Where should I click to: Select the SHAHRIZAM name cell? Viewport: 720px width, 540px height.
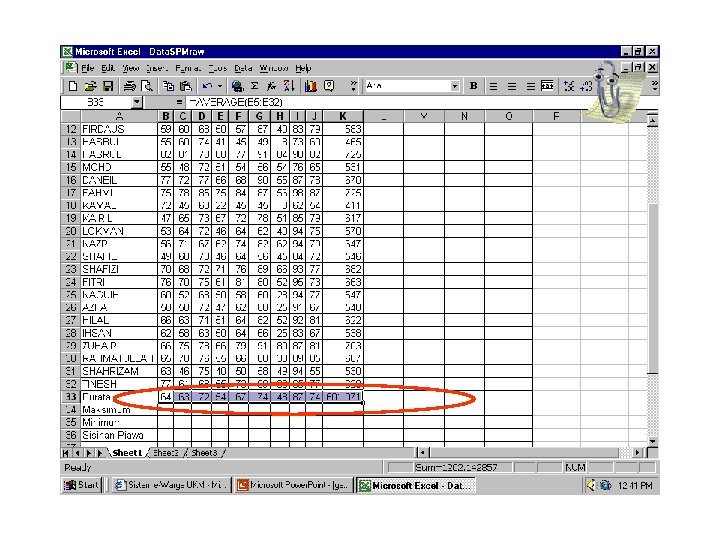[119, 371]
